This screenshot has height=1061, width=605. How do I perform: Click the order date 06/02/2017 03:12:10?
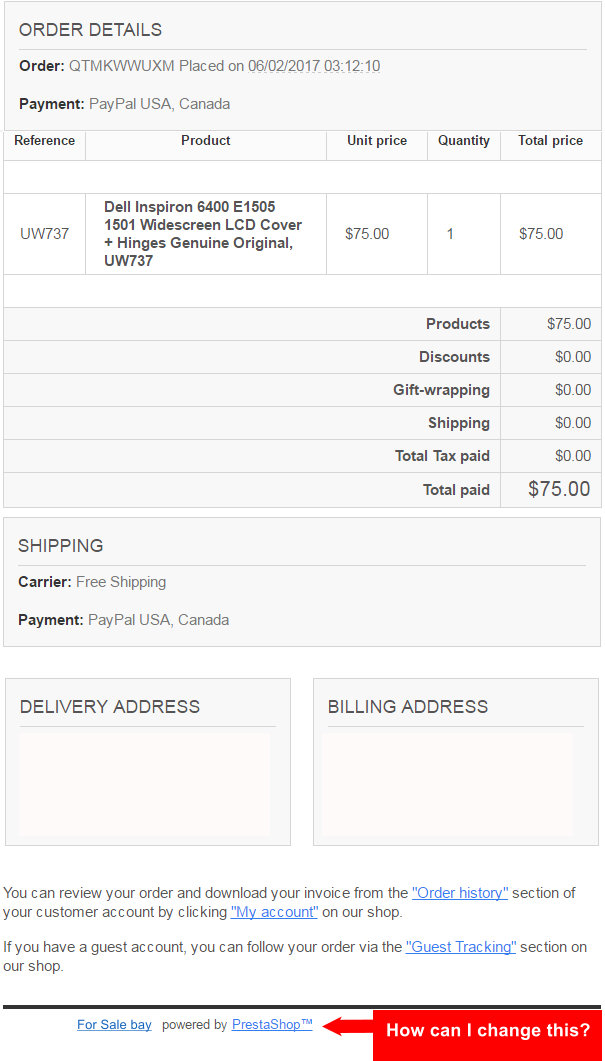(x=314, y=66)
